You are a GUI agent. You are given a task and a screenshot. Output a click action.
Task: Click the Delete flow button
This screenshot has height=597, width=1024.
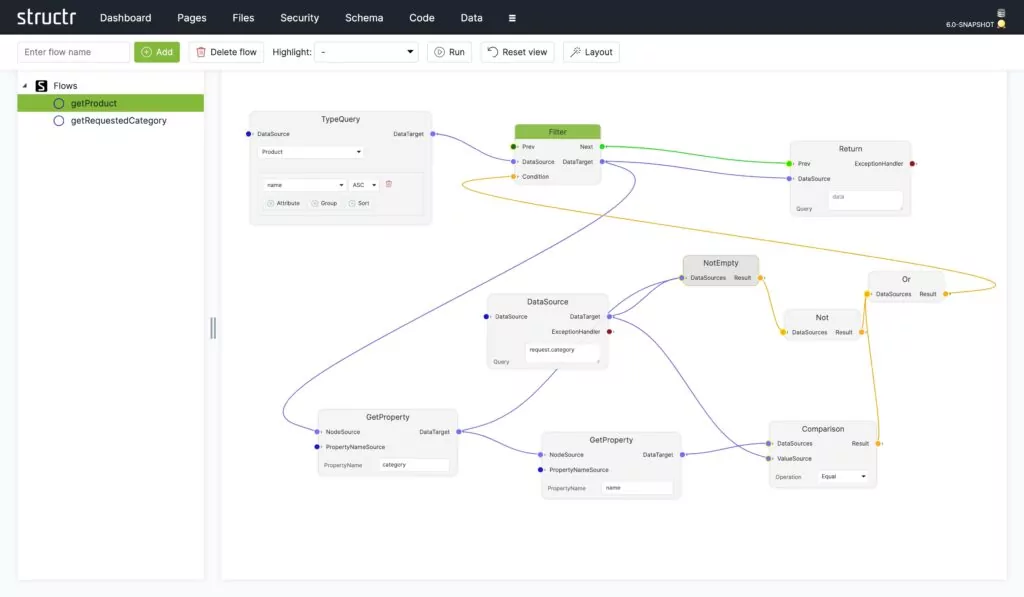point(226,52)
